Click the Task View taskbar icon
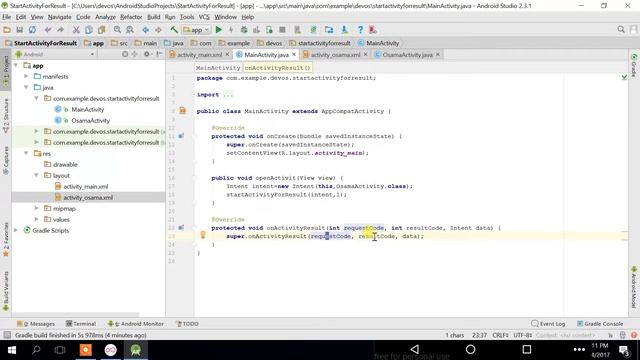The image size is (640, 360). point(60,350)
